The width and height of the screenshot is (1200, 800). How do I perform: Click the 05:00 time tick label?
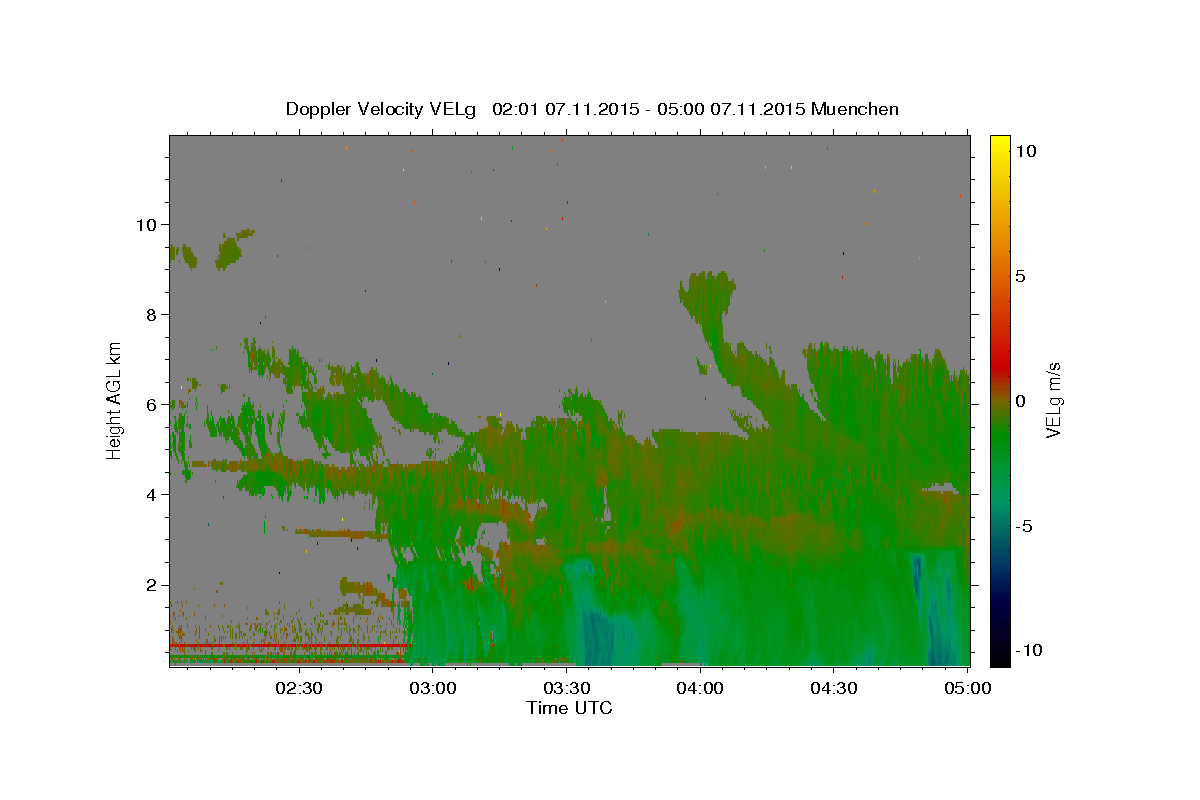click(967, 688)
